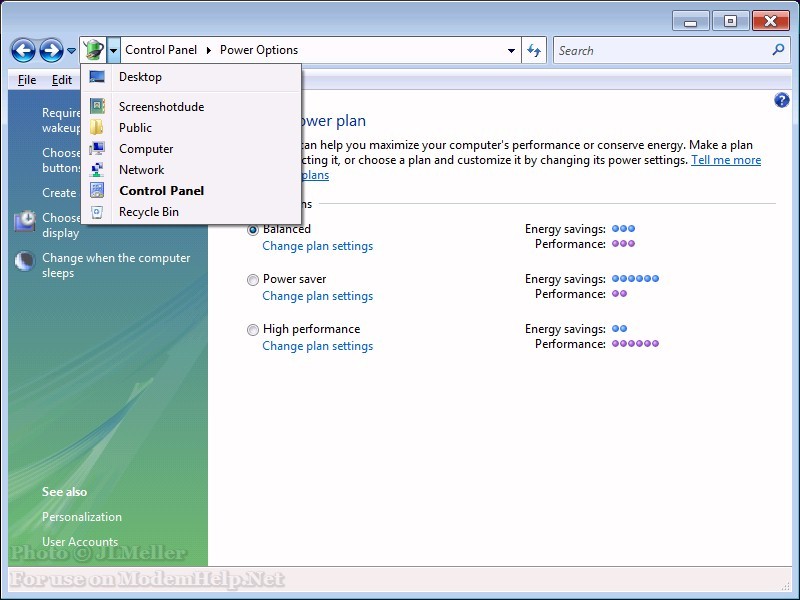Click the Refresh button
Screen dimensions: 800x600
[x=534, y=51]
